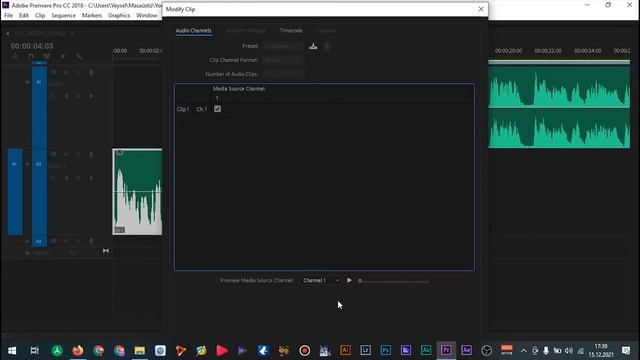This screenshot has width=640, height=360.
Task: Toggle A3 track targeting button
Action: point(39,242)
